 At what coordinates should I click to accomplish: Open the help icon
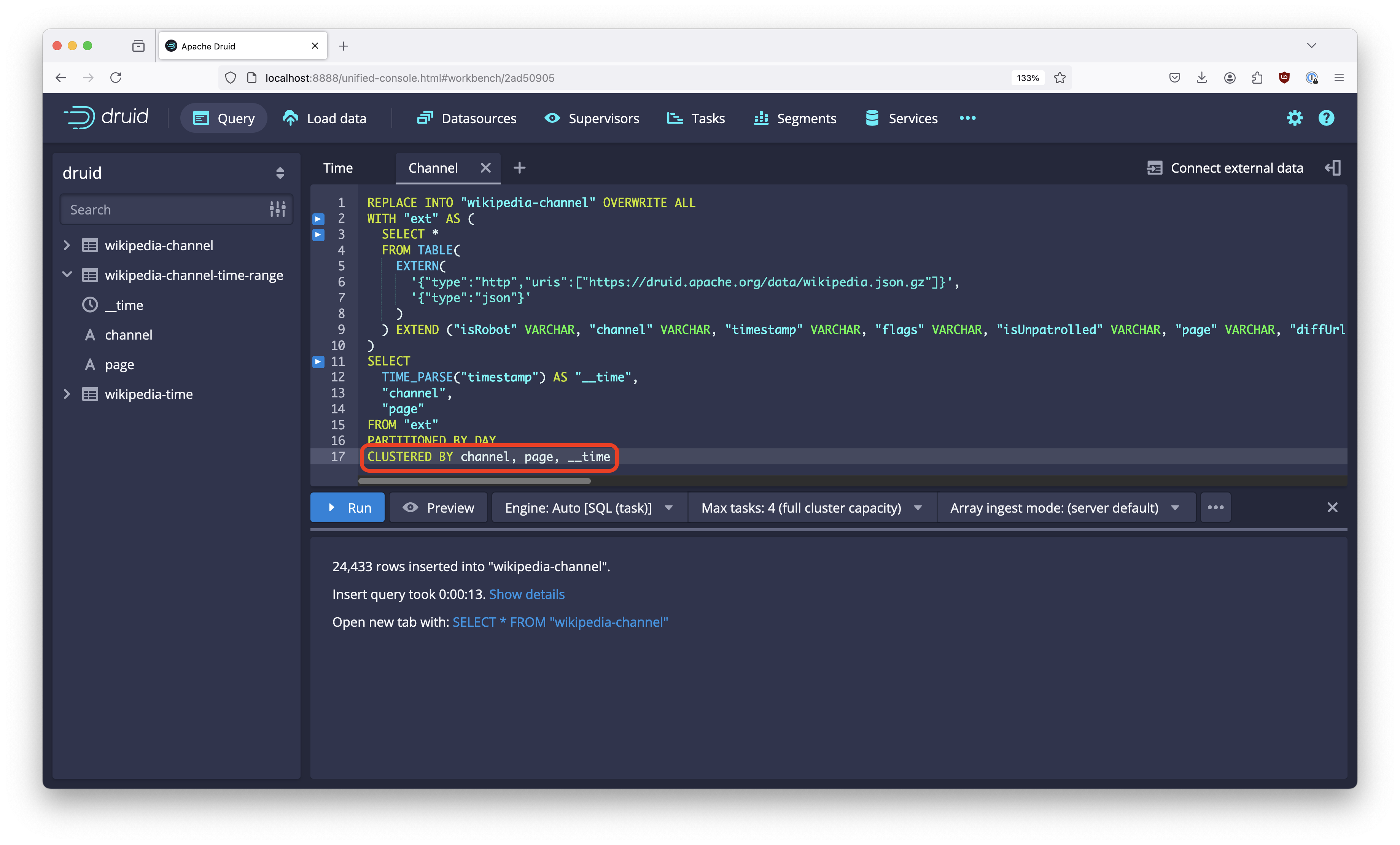[x=1326, y=118]
